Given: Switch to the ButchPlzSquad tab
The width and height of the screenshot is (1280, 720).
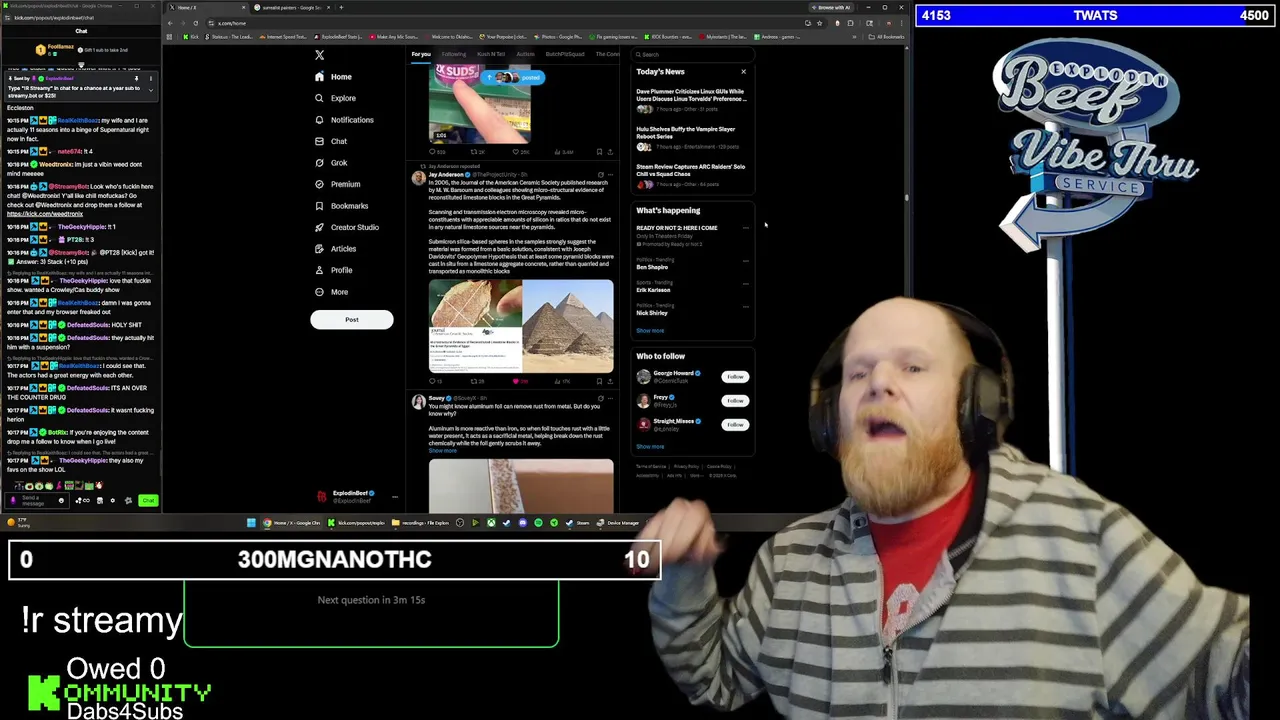Looking at the screenshot, I should 565,54.
